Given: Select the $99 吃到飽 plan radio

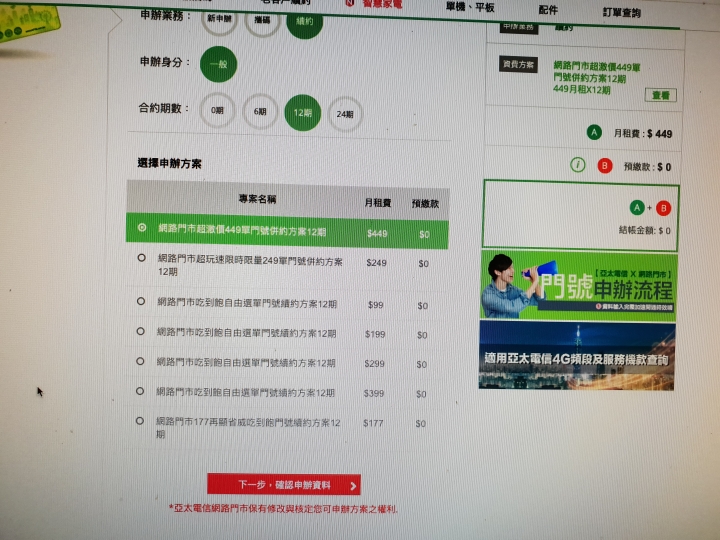Looking at the screenshot, I should 141,301.
